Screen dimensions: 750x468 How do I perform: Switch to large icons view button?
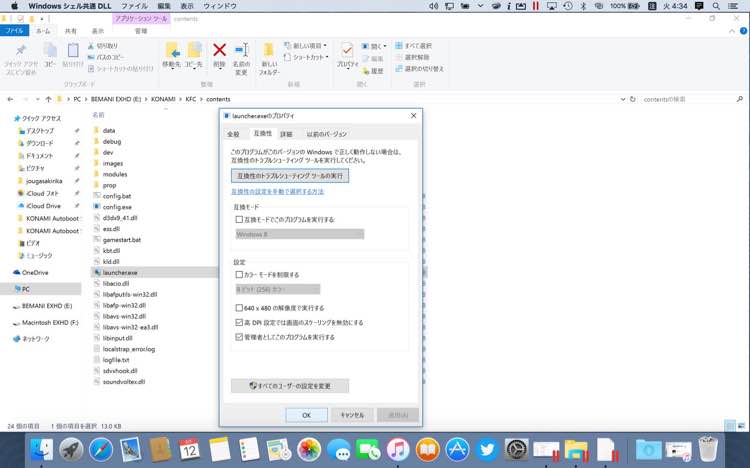coord(741,425)
